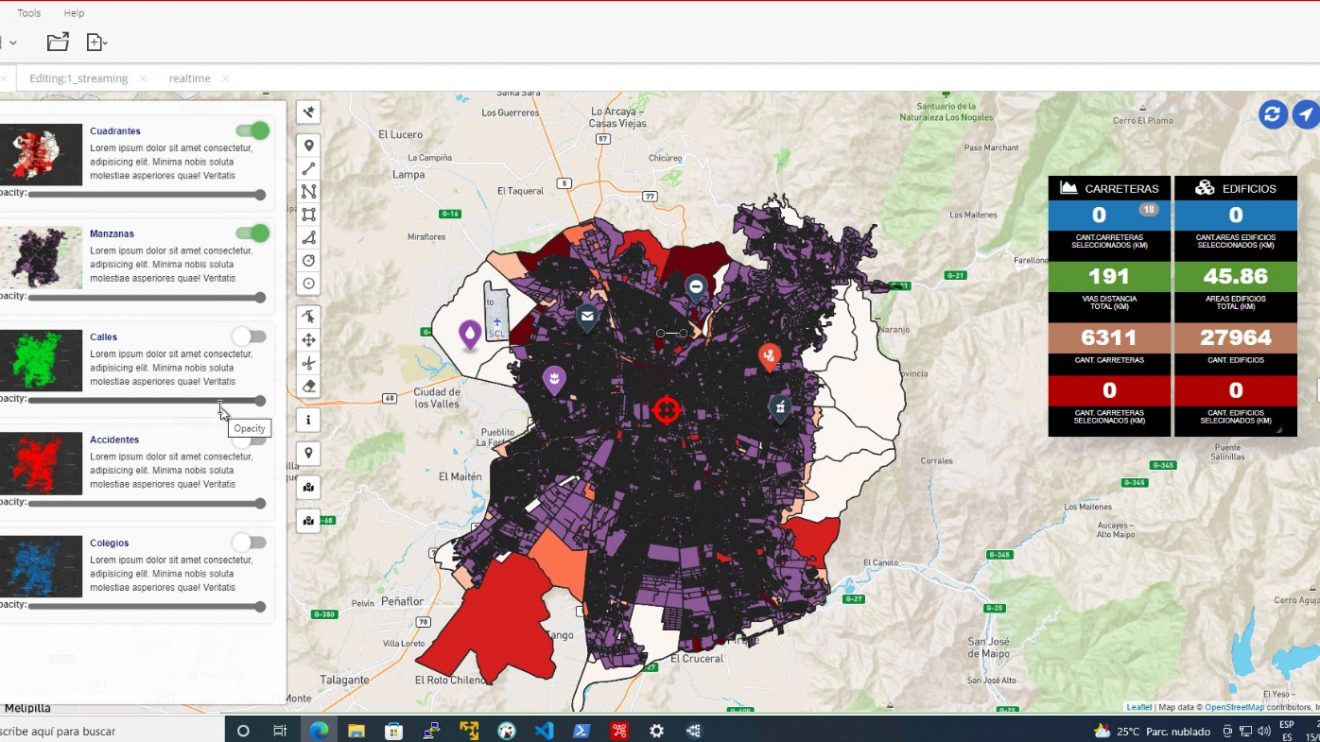Open the OpenStreetMap attribution link
Viewport: 1320px width, 742px height.
coord(1234,707)
